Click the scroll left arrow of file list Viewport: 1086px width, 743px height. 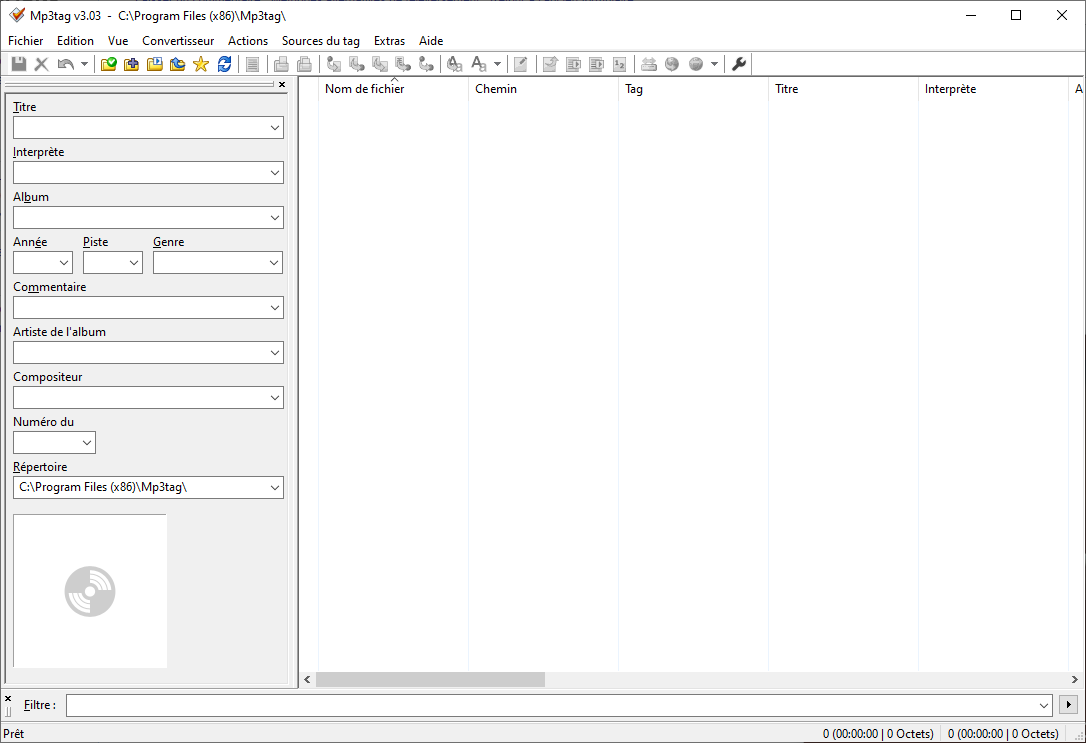pyautogui.click(x=308, y=680)
